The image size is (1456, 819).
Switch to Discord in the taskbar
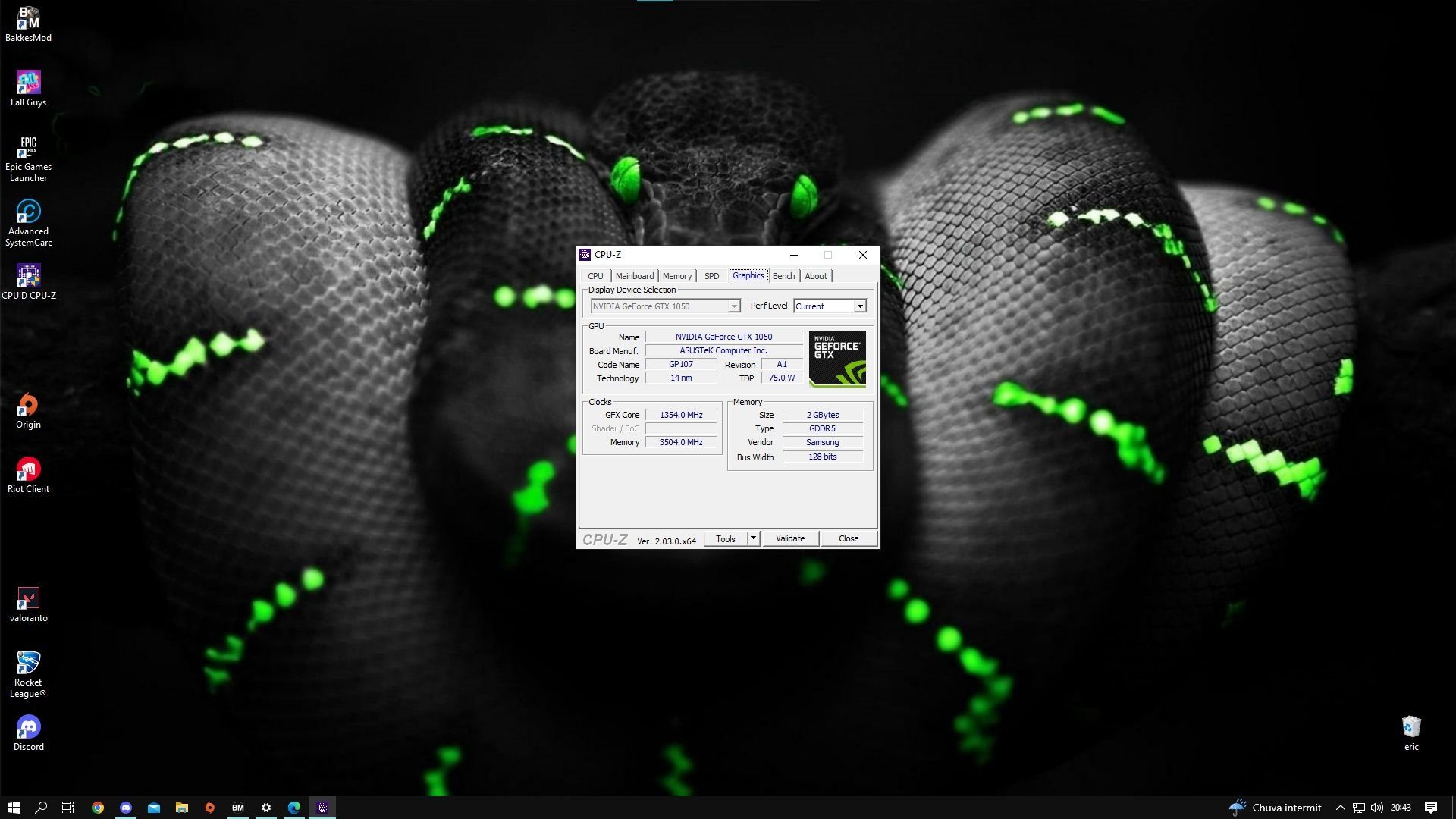[126, 808]
